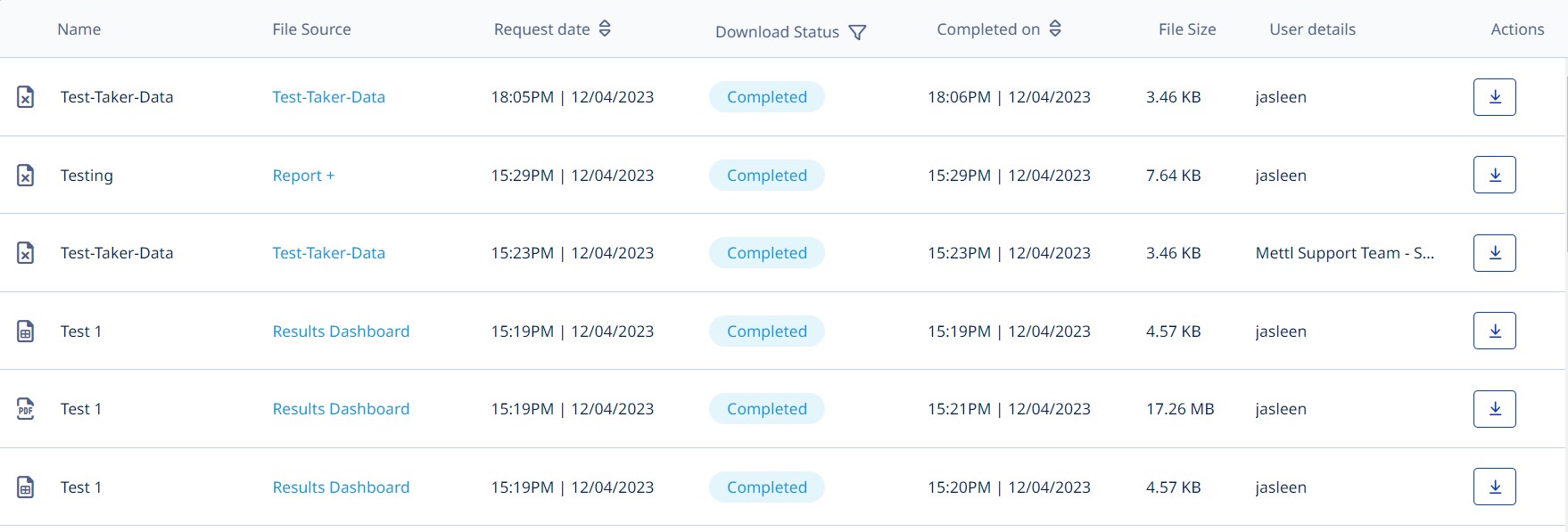
Task: Click the PDF icon on the 17.26 MB row
Action: tap(26, 409)
